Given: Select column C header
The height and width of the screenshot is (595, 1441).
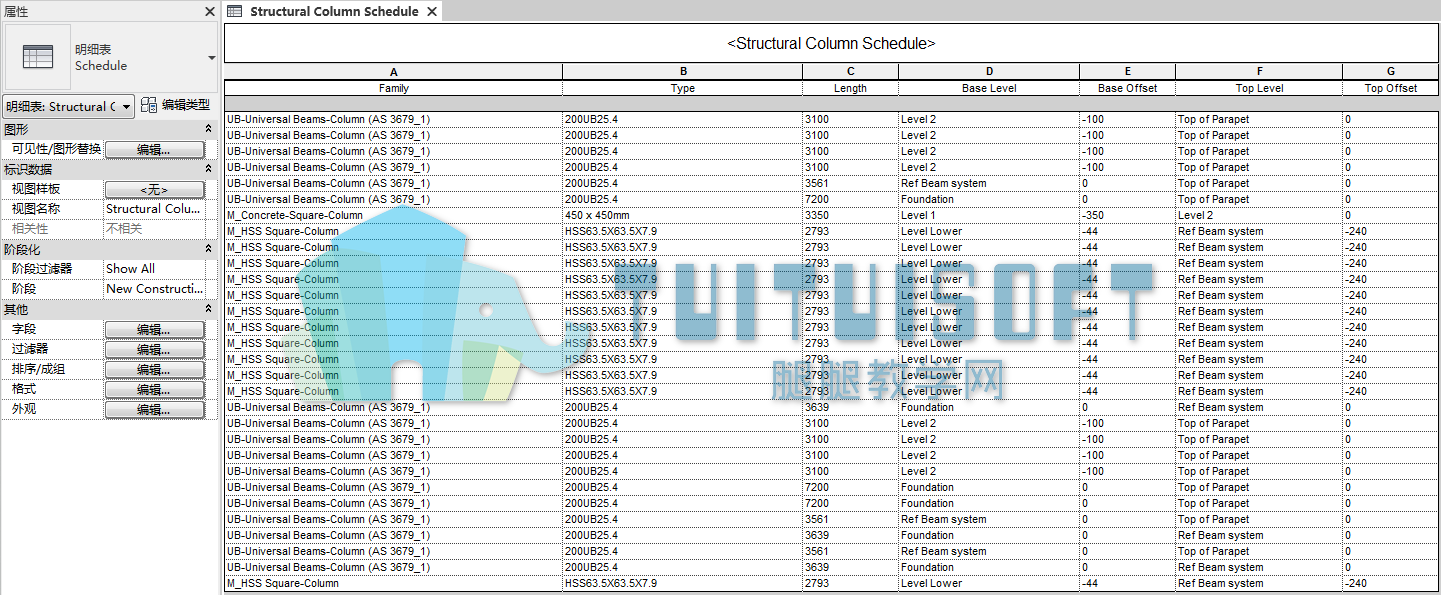Looking at the screenshot, I should point(851,72).
